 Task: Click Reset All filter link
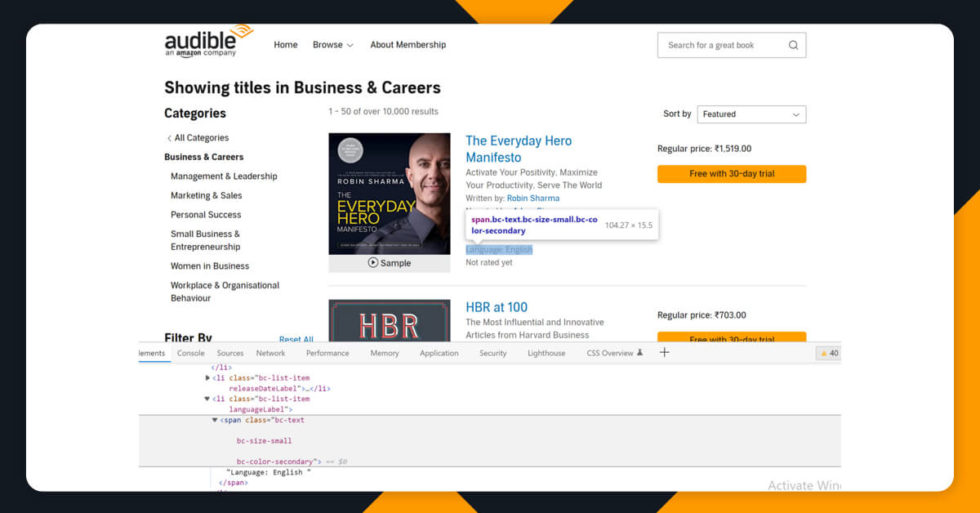pos(296,339)
